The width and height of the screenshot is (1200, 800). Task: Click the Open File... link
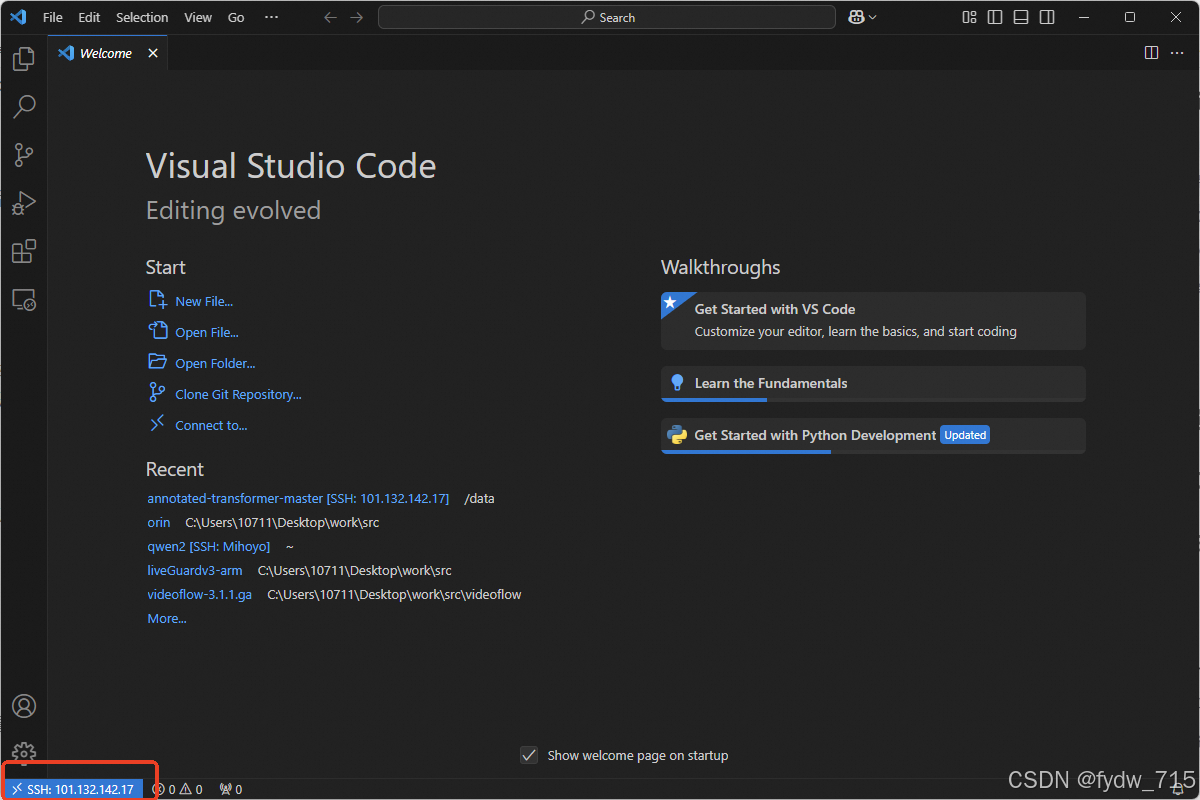pos(207,332)
